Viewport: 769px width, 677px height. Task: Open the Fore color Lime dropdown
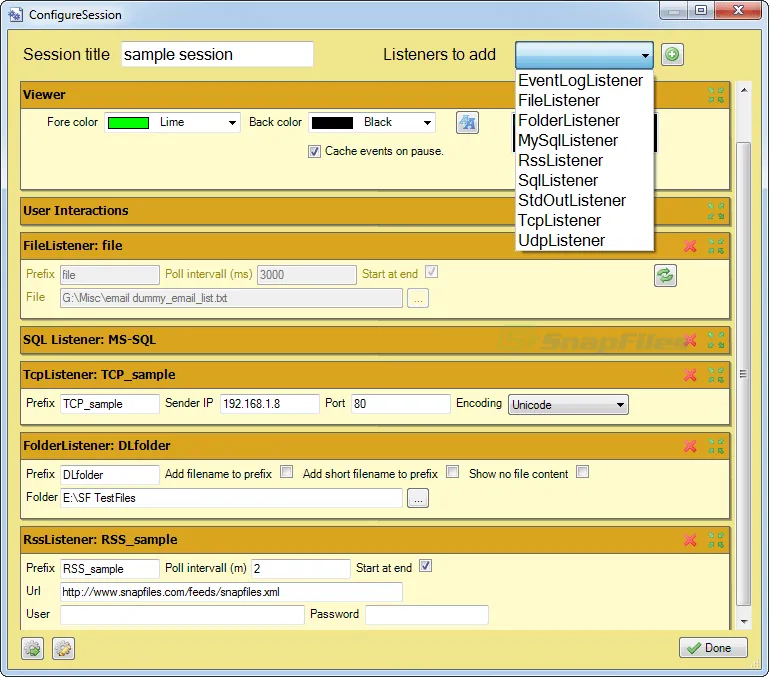click(173, 123)
